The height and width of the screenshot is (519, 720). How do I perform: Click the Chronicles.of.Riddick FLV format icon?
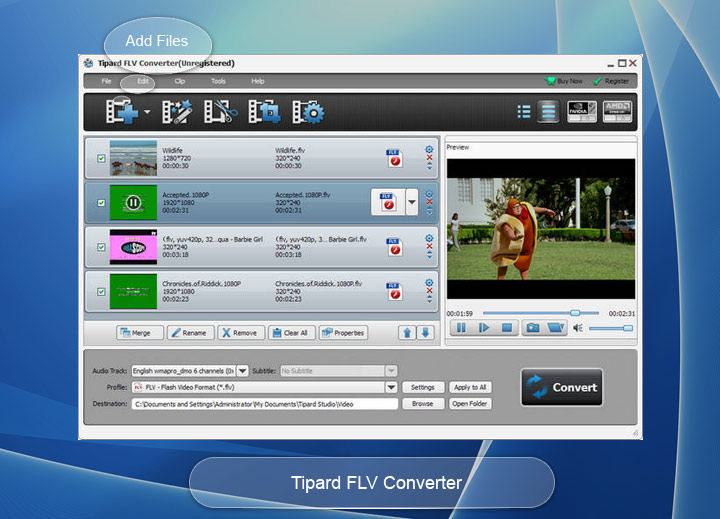tap(394, 292)
